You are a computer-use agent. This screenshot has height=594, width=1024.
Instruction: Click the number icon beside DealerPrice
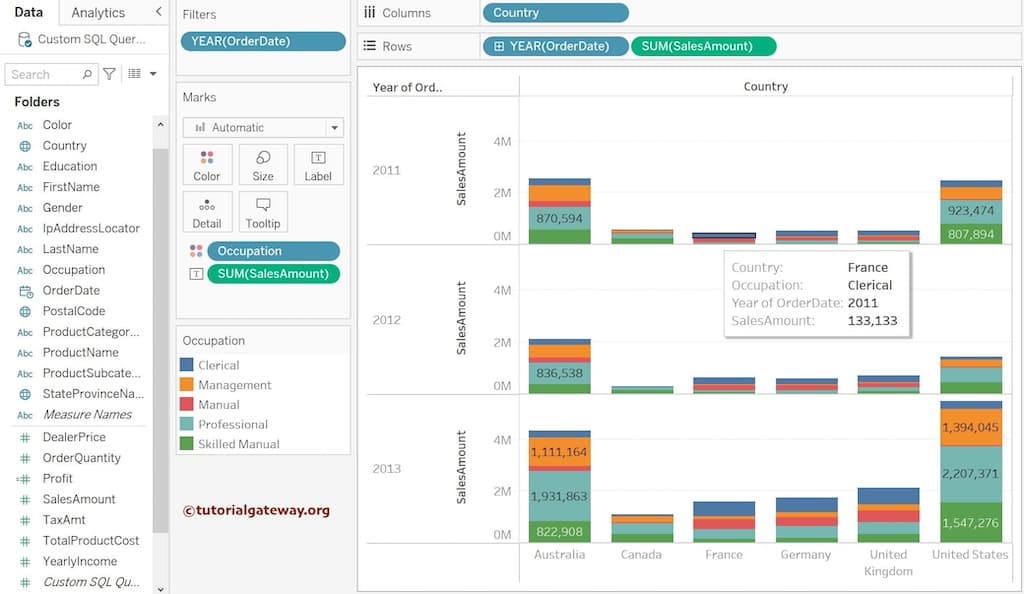tap(25, 437)
